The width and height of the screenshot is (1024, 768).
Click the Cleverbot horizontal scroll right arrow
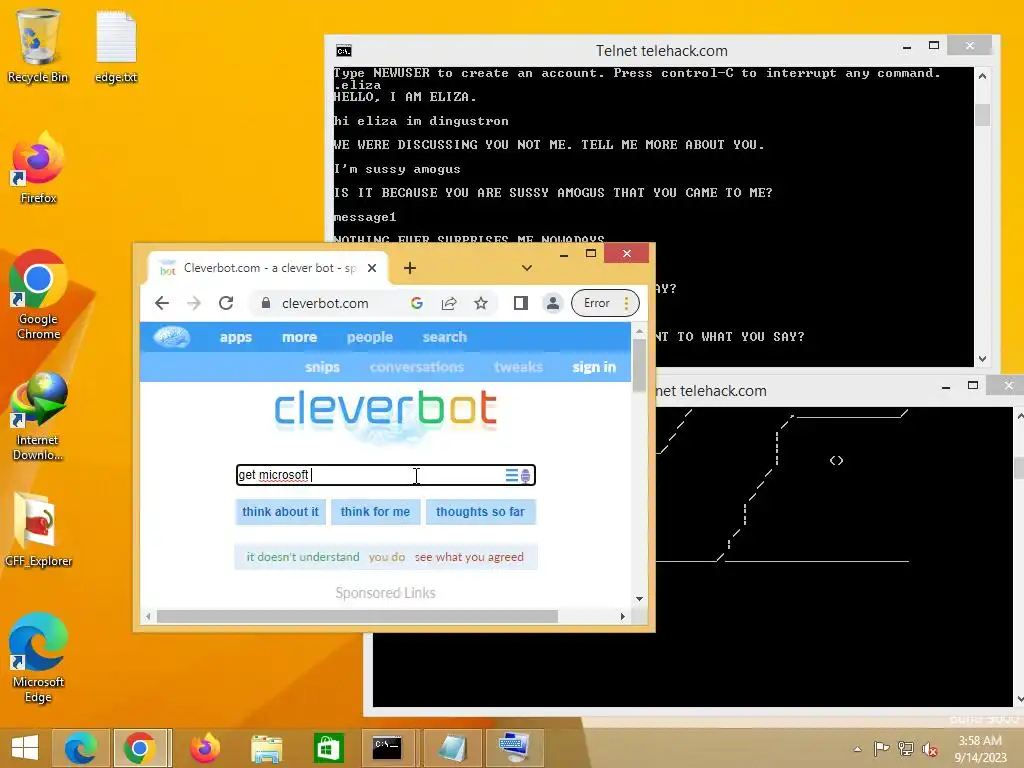[x=622, y=616]
